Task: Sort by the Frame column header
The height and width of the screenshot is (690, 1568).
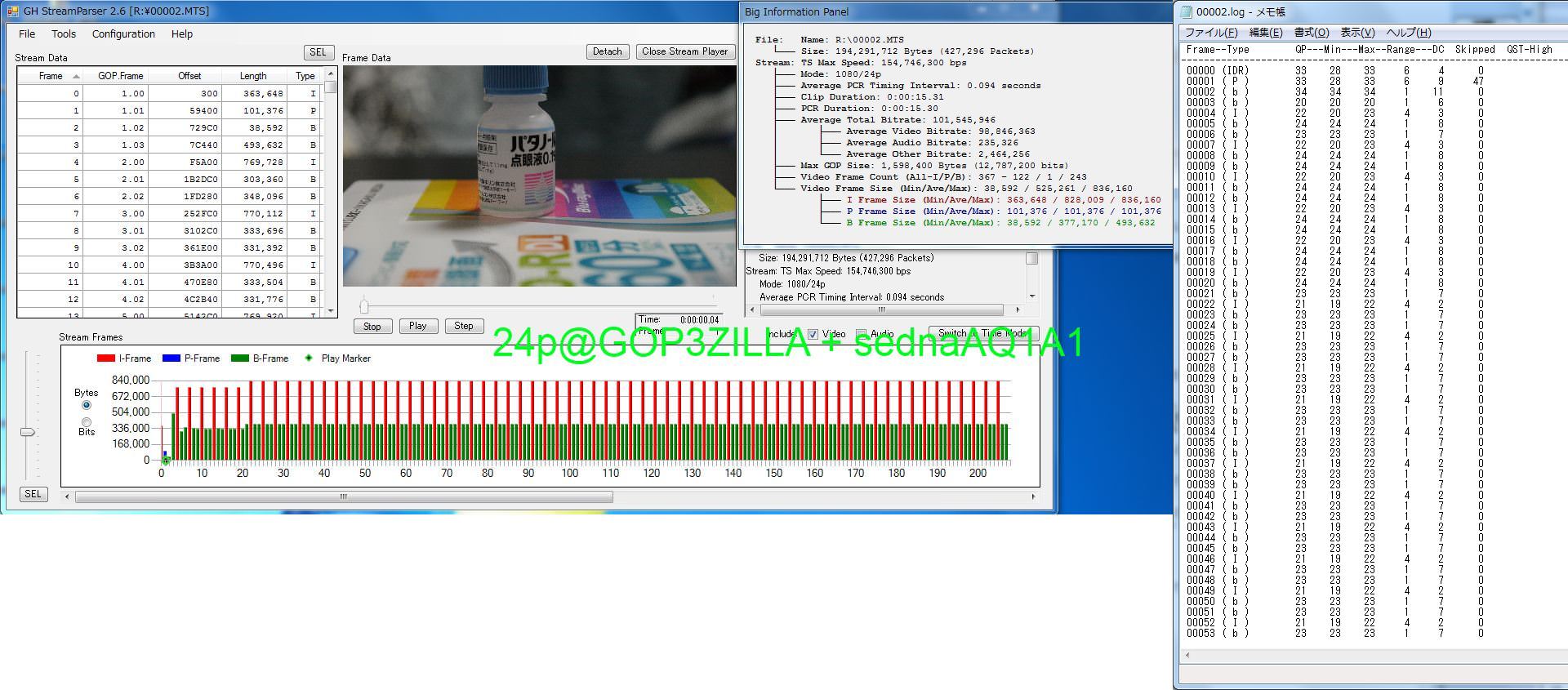Action: (x=51, y=76)
